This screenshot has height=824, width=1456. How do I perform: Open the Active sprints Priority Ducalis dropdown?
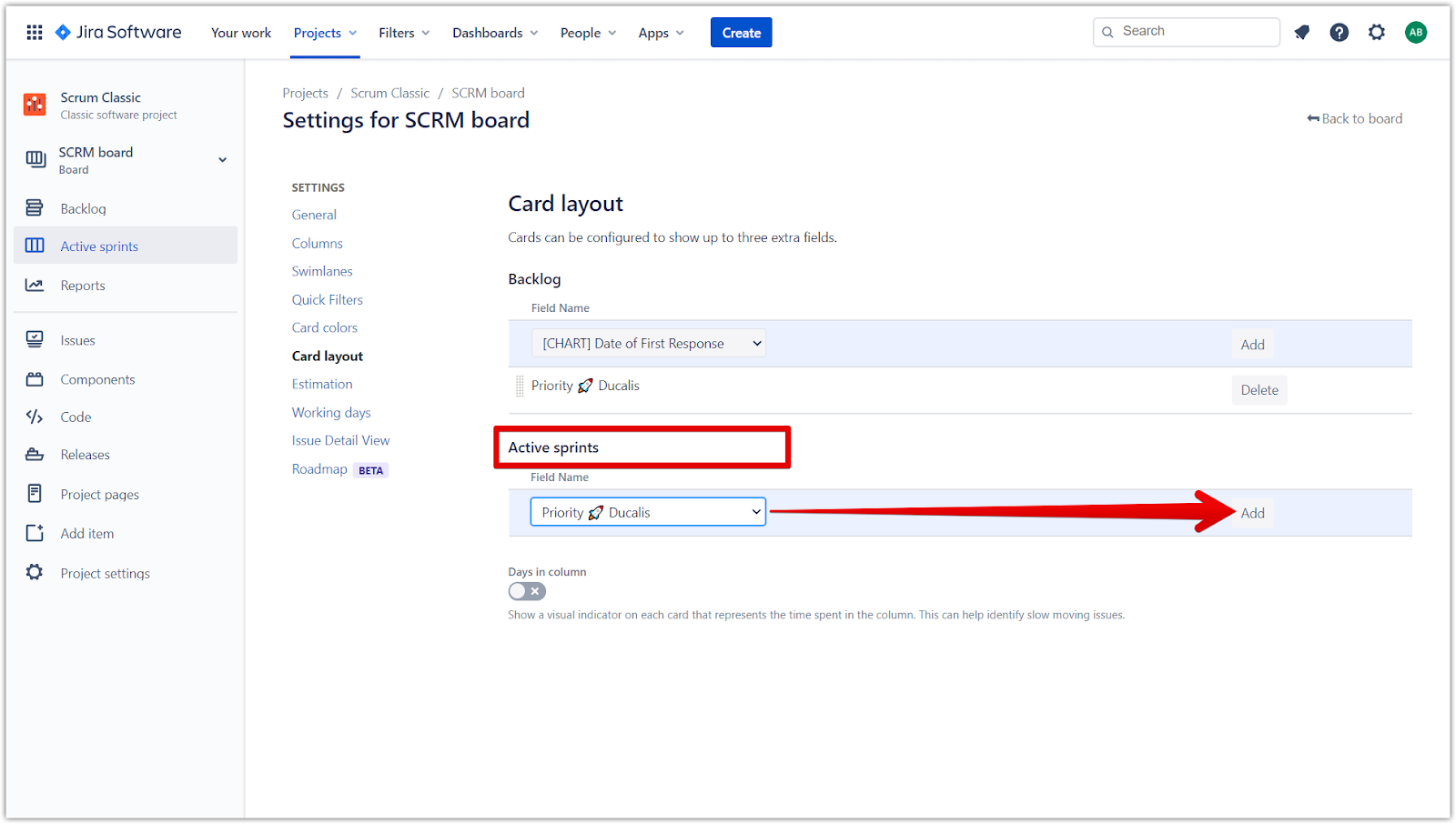pos(649,513)
